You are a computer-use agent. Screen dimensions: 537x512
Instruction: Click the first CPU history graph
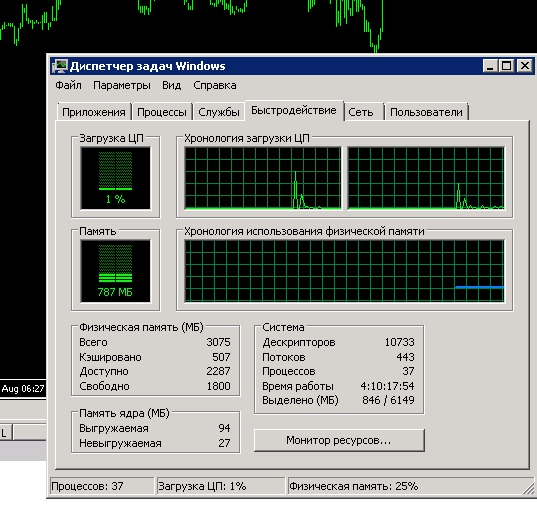pyautogui.click(x=263, y=178)
